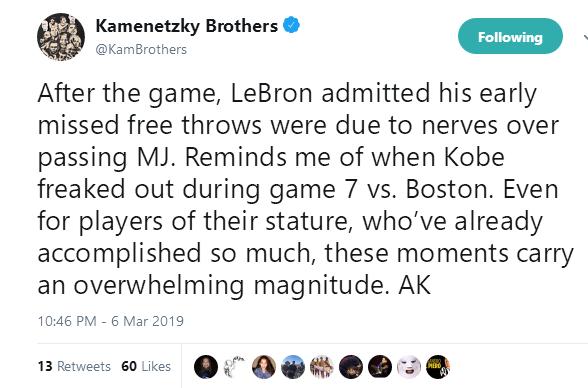Open the Kamenetzky Brothers profile picture

coord(61,37)
